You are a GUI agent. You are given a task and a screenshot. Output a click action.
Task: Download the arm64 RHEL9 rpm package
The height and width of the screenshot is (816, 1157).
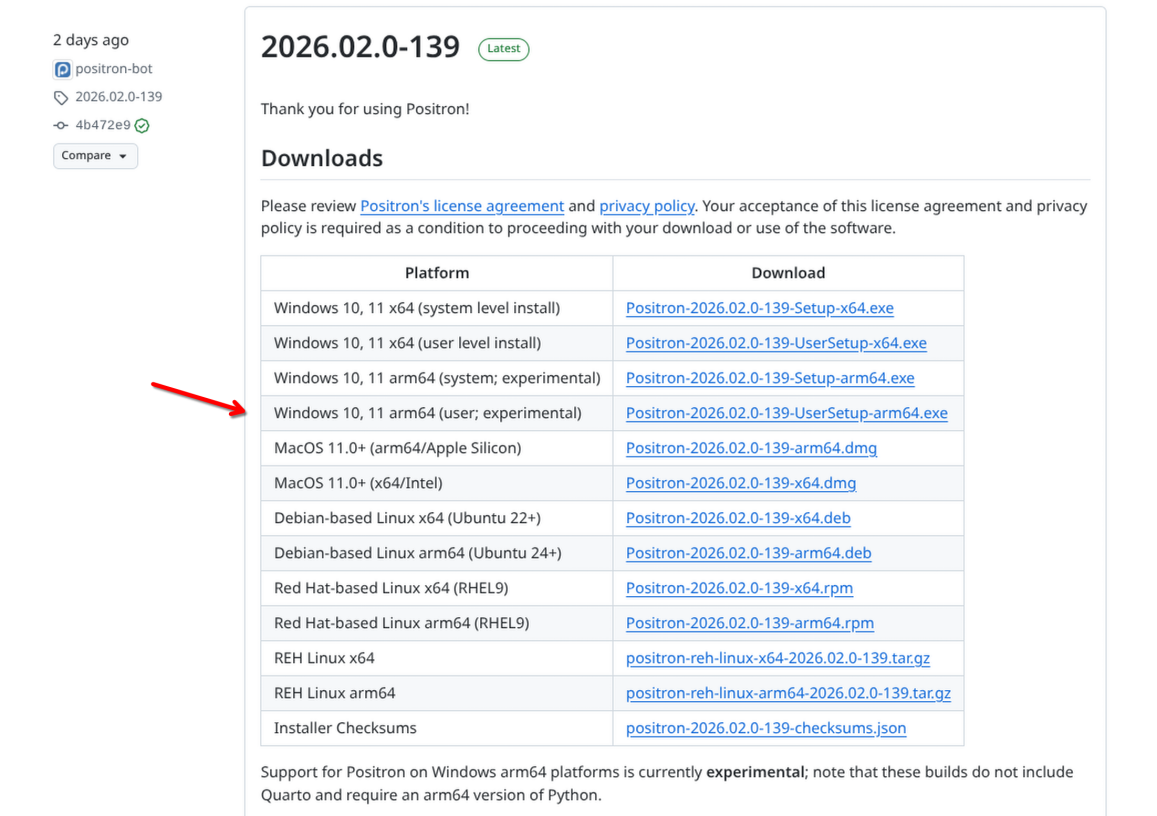pyautogui.click(x=749, y=623)
